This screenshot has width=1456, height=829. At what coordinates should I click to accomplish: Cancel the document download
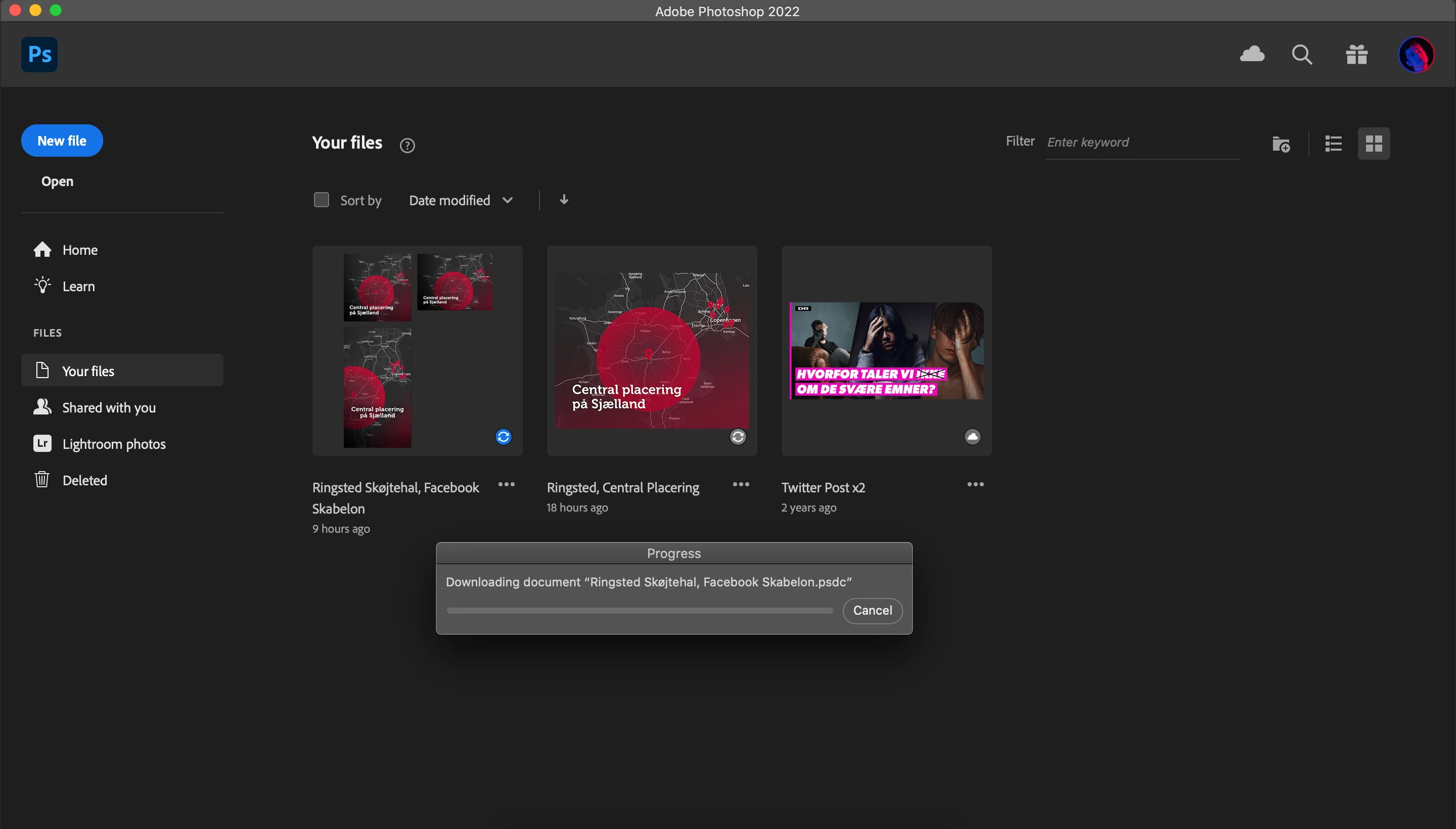pos(872,610)
